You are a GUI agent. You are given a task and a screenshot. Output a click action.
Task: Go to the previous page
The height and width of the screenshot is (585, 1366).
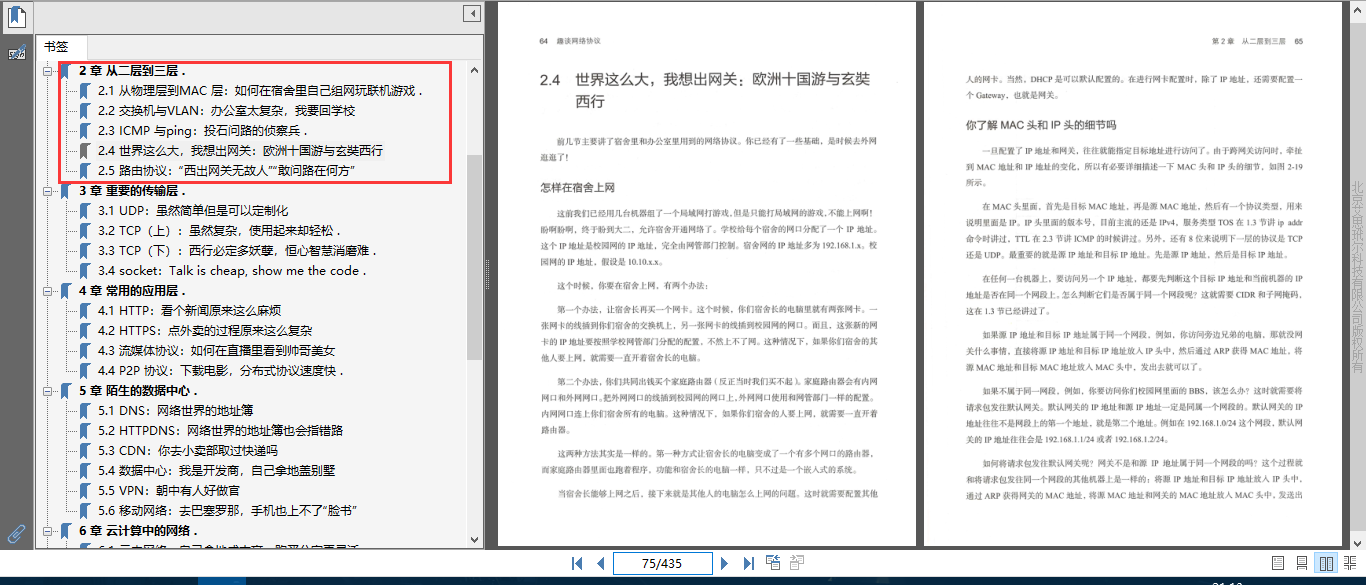pos(599,563)
